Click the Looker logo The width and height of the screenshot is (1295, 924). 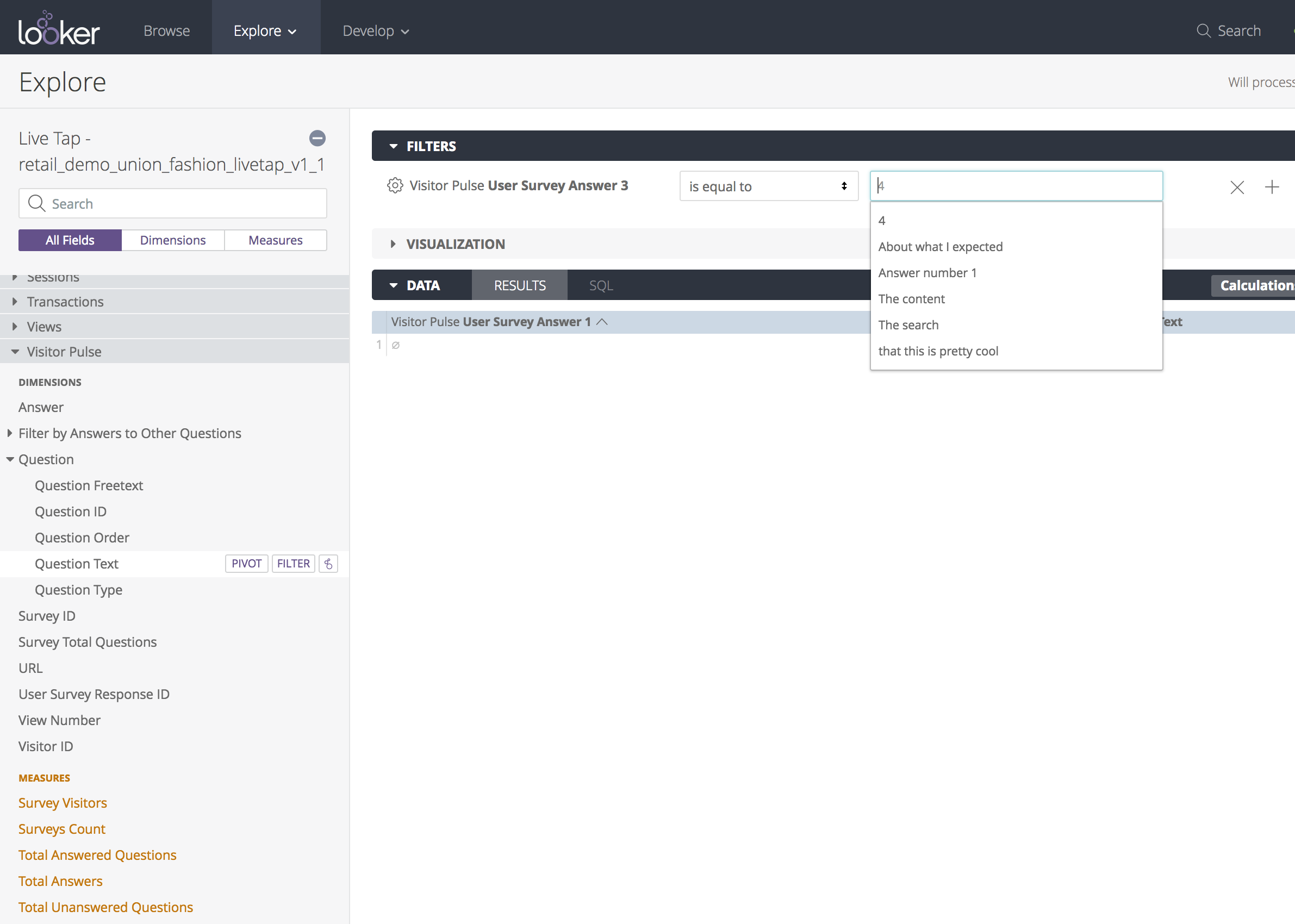pos(59,28)
